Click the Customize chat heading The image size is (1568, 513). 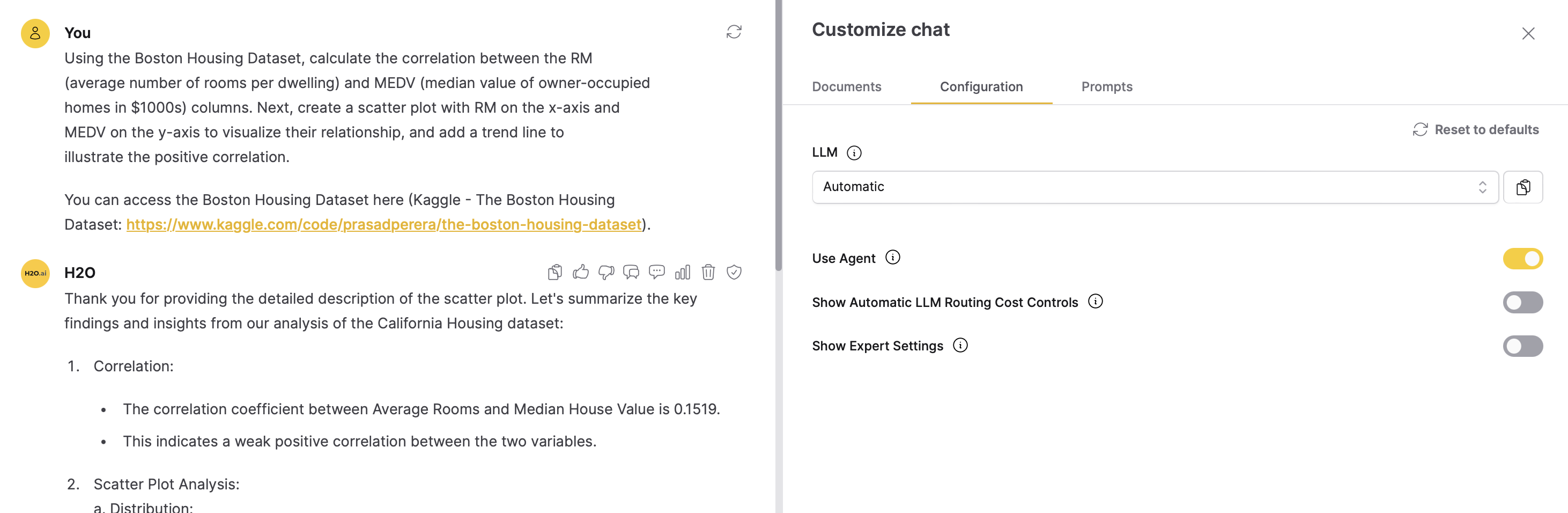point(880,30)
